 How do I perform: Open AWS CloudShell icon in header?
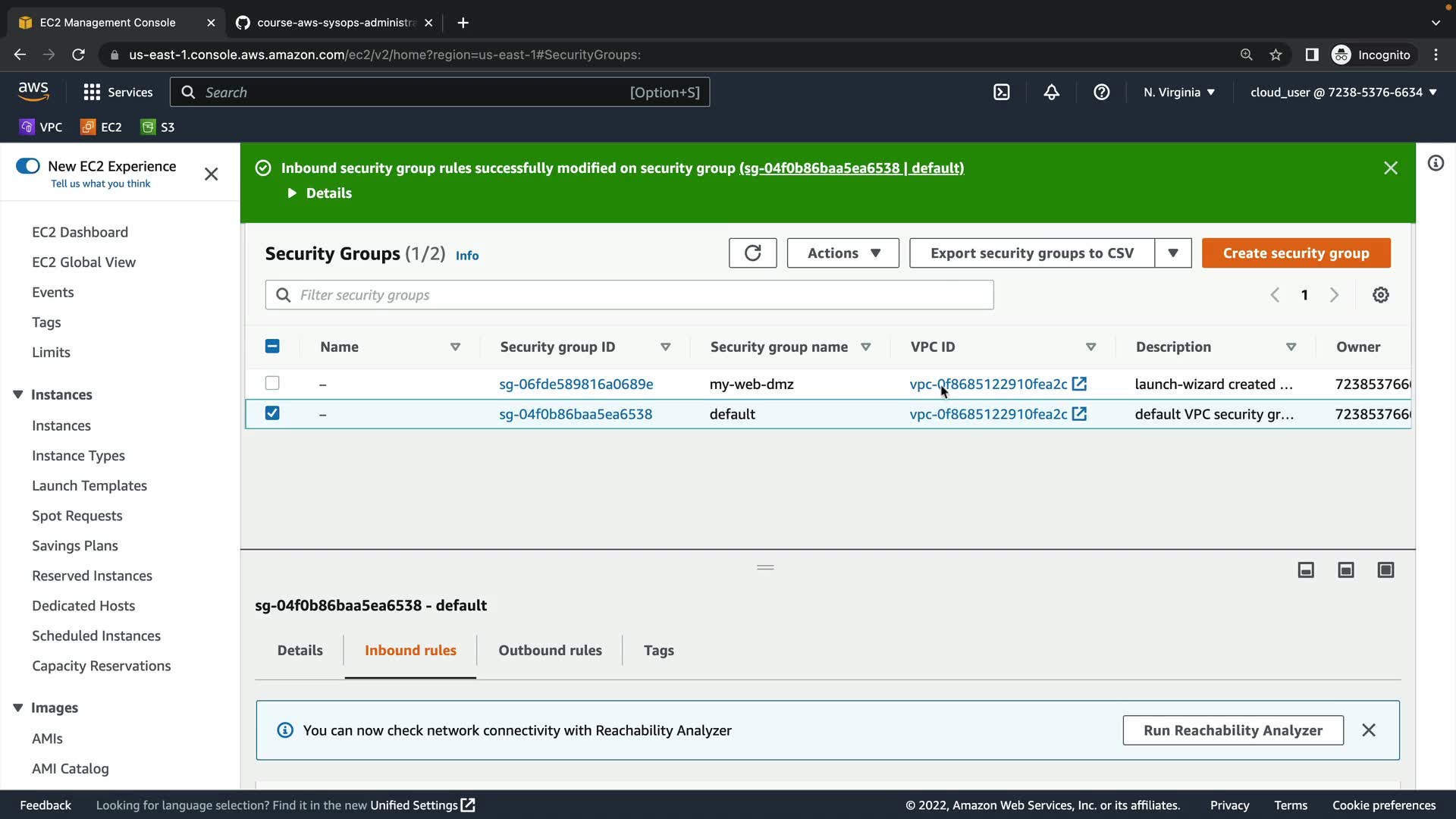1002,92
